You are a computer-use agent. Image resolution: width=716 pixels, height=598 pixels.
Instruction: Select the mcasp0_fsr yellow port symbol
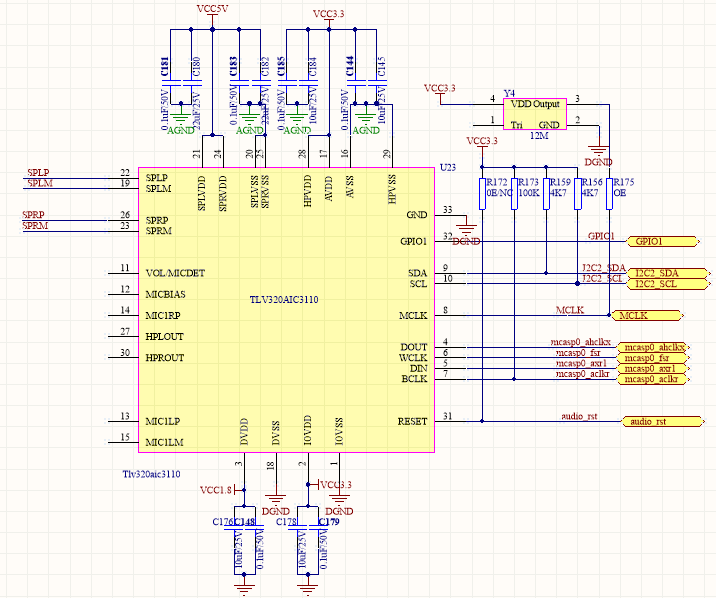[653, 358]
